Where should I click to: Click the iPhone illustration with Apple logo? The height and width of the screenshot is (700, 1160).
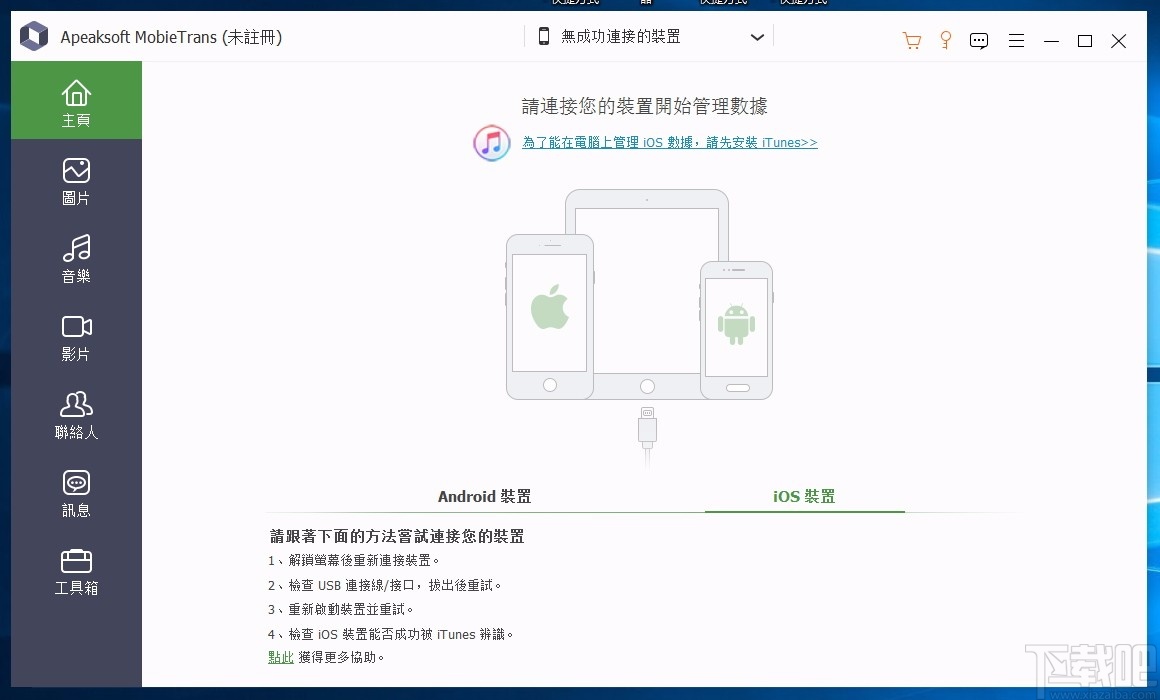click(x=550, y=317)
